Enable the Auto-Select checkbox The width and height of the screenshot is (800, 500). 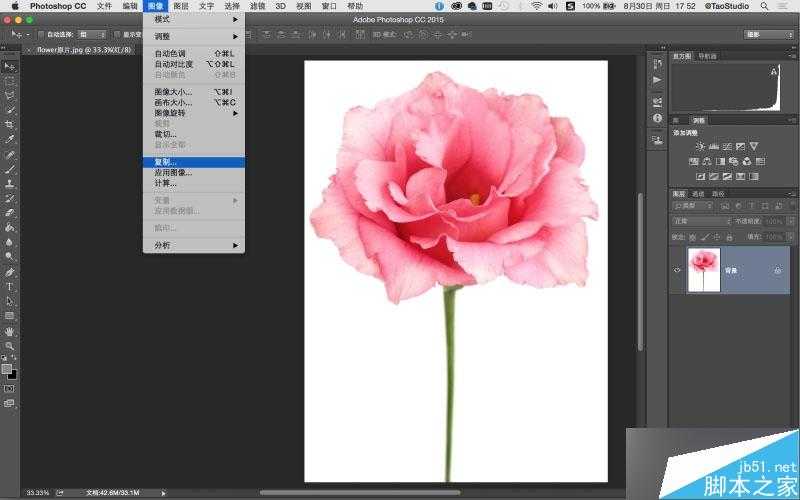[x=40, y=34]
